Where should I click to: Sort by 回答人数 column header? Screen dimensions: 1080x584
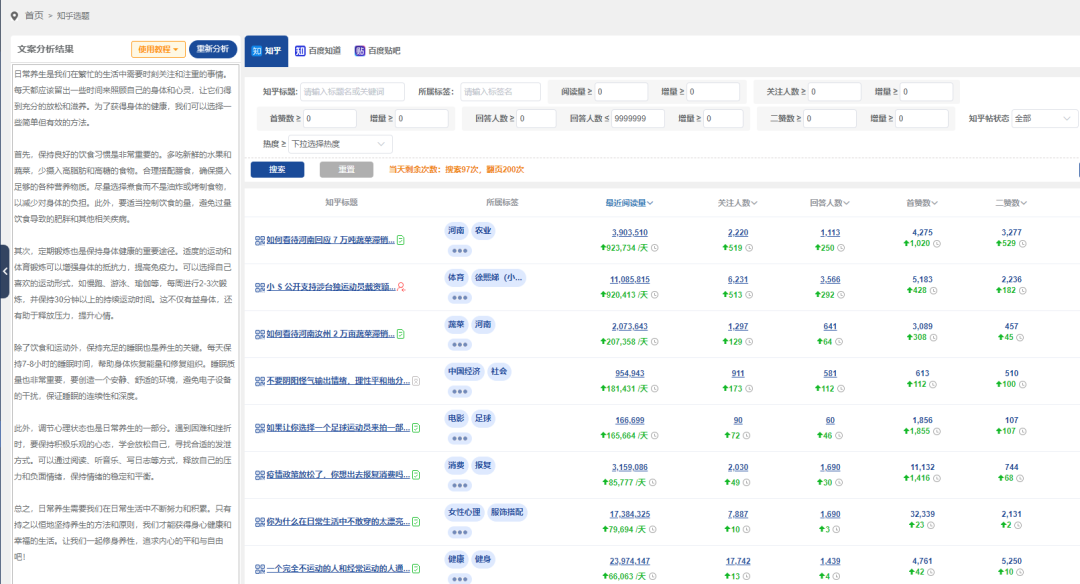click(830, 202)
